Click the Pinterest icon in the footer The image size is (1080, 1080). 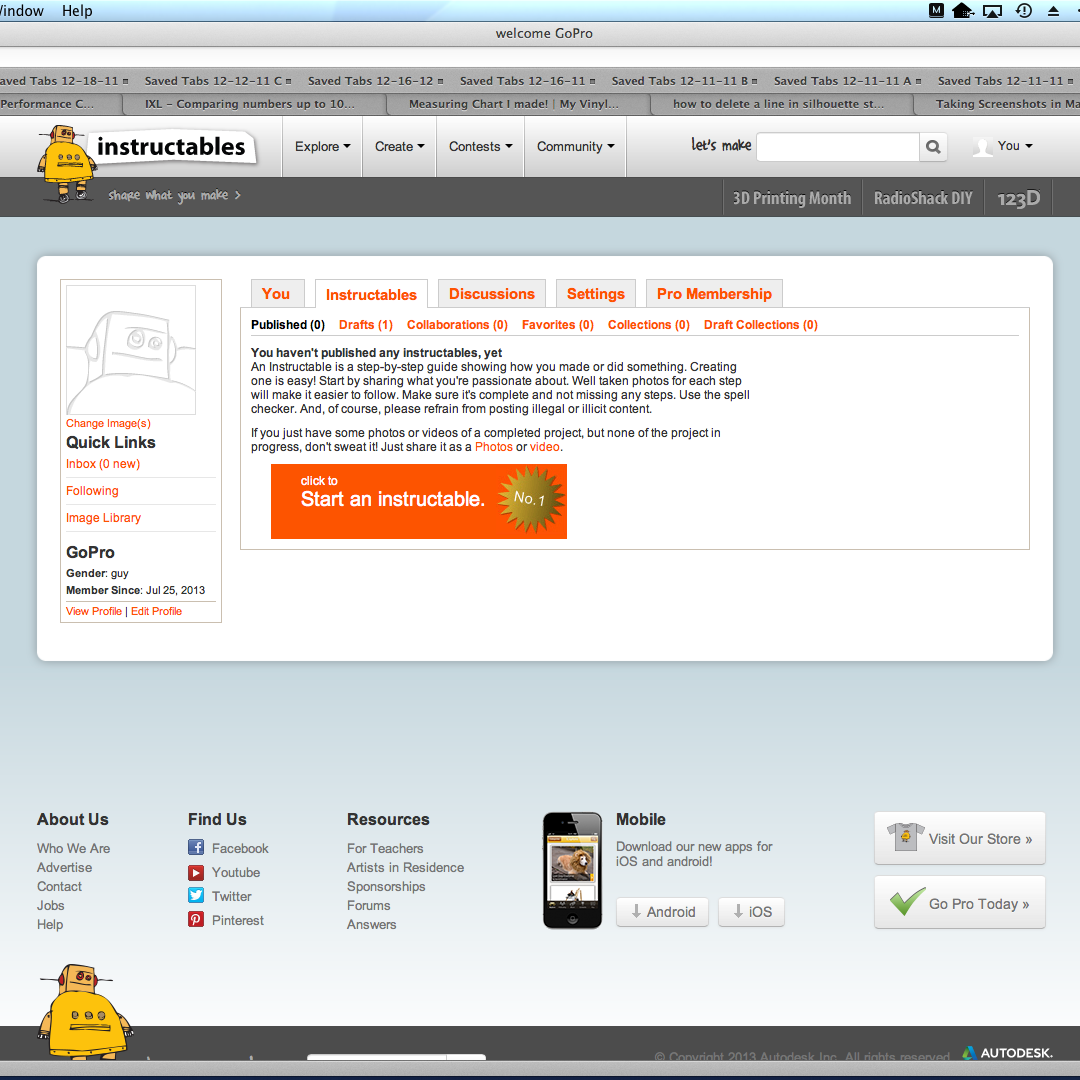coord(196,920)
